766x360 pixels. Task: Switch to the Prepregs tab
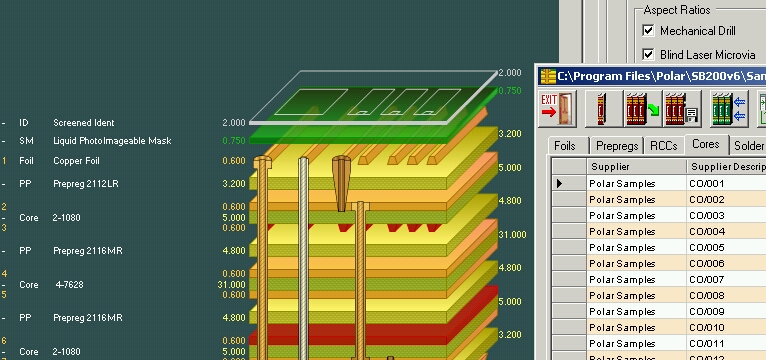617,146
